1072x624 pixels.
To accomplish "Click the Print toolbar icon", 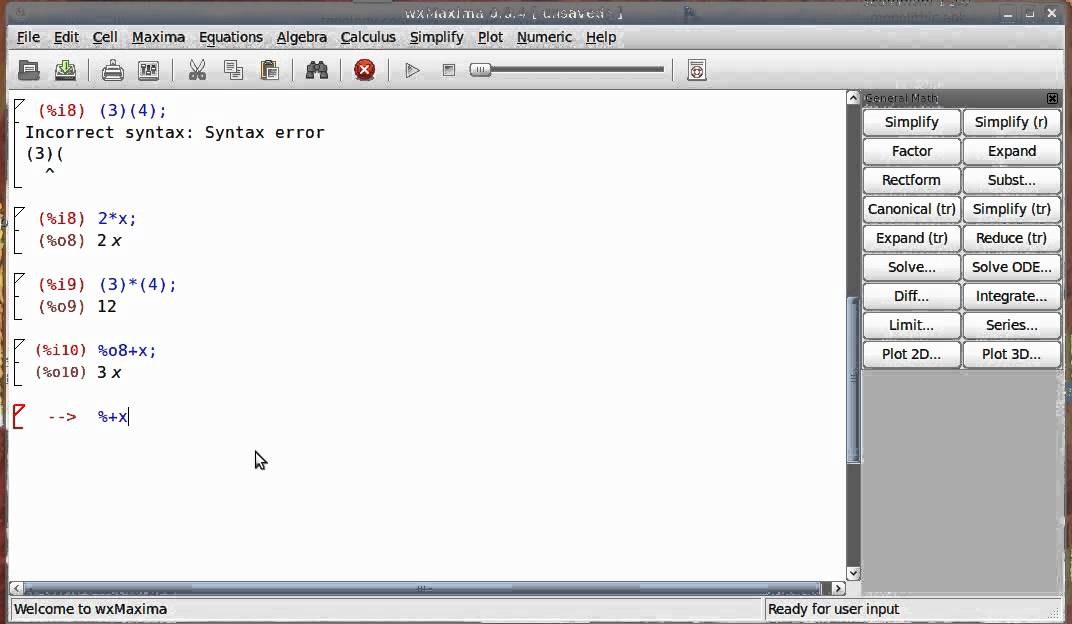I will pos(113,70).
